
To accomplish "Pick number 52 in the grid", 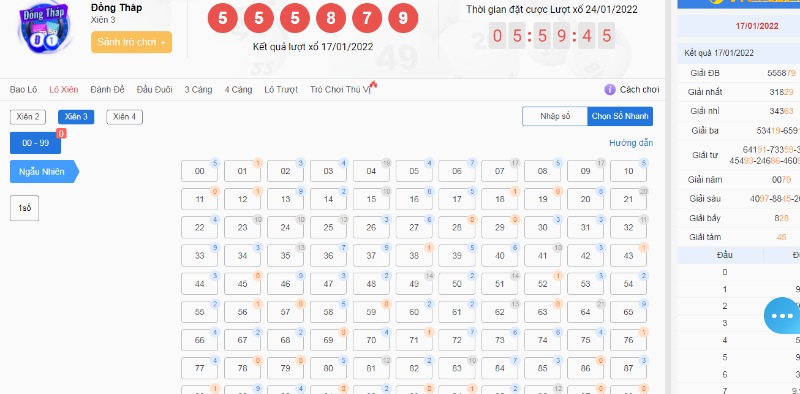I will 542,284.
